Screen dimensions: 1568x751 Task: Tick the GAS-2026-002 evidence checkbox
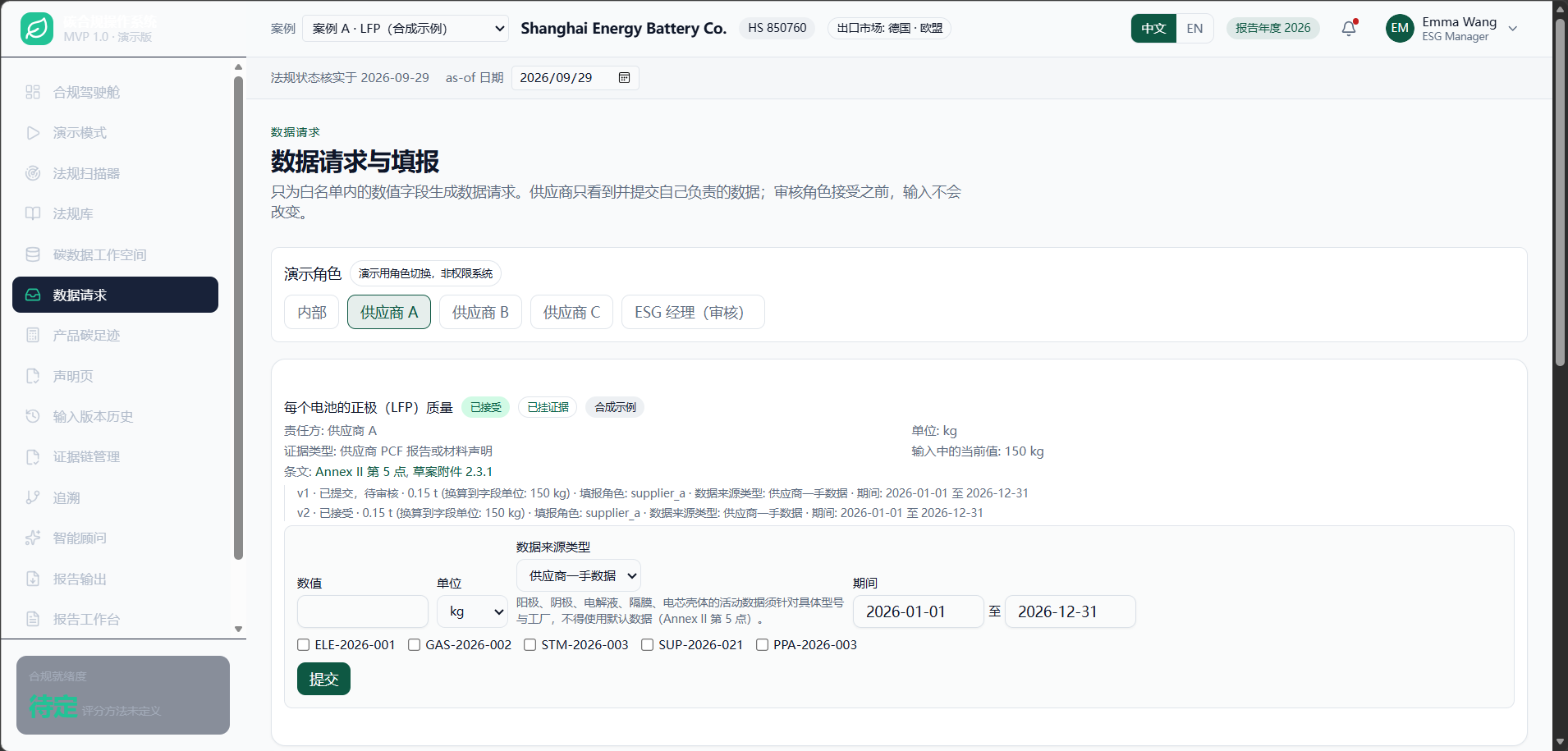[x=414, y=645]
